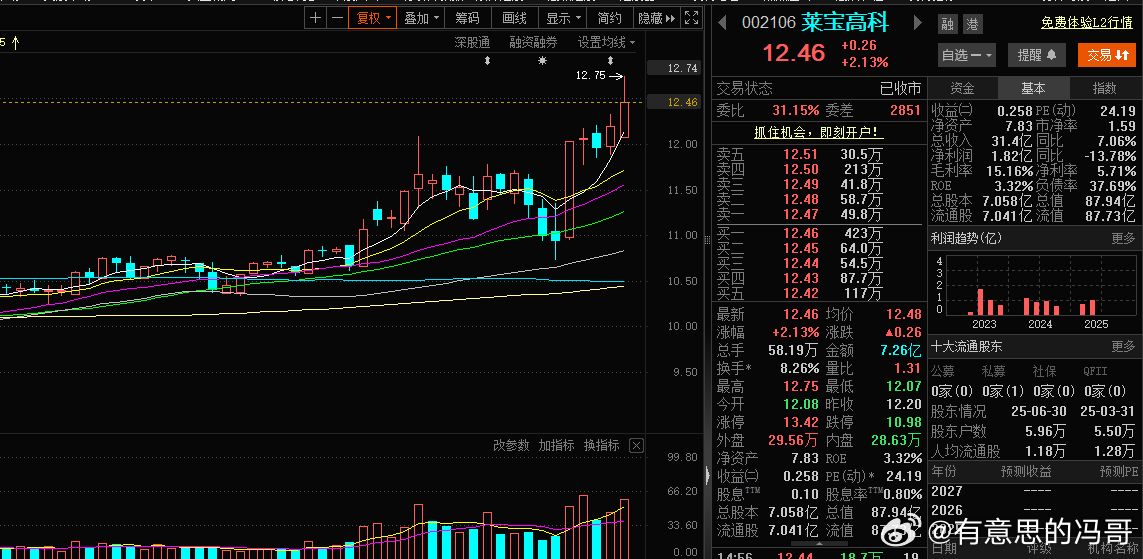Open the 筹码 chip distribution tool

click(x=467, y=18)
